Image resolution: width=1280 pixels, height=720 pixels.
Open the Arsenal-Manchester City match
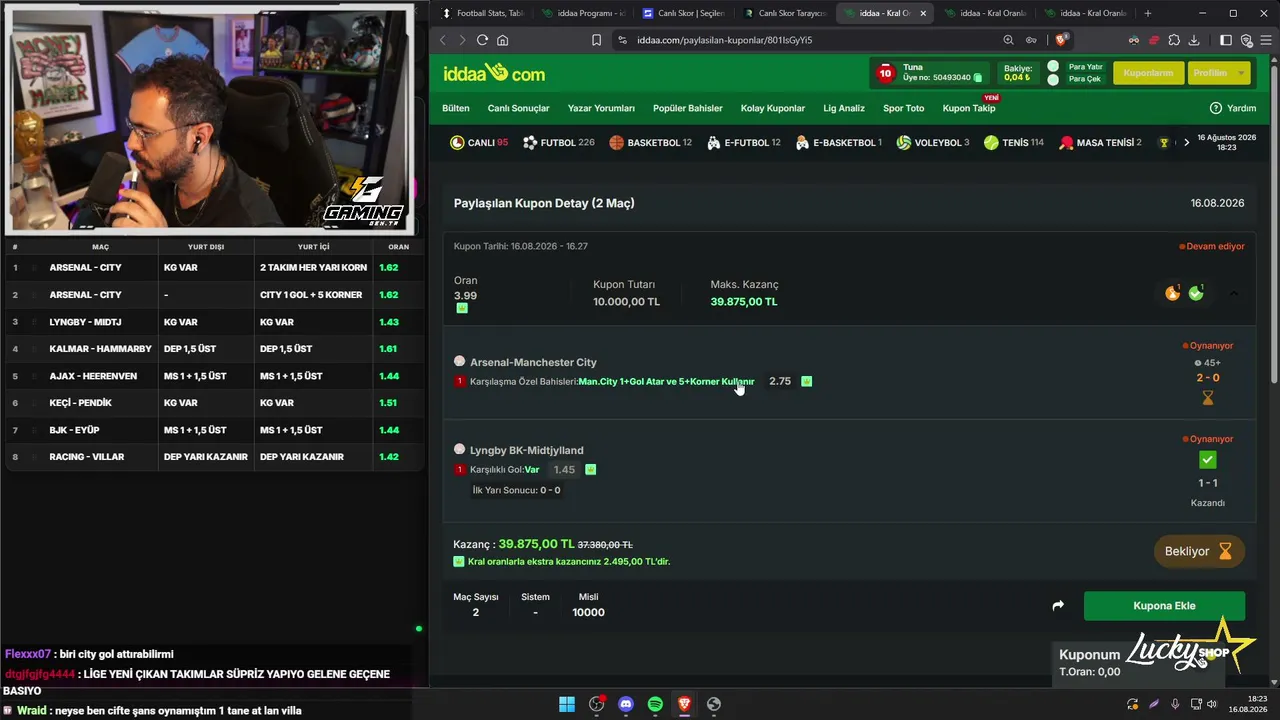click(533, 362)
